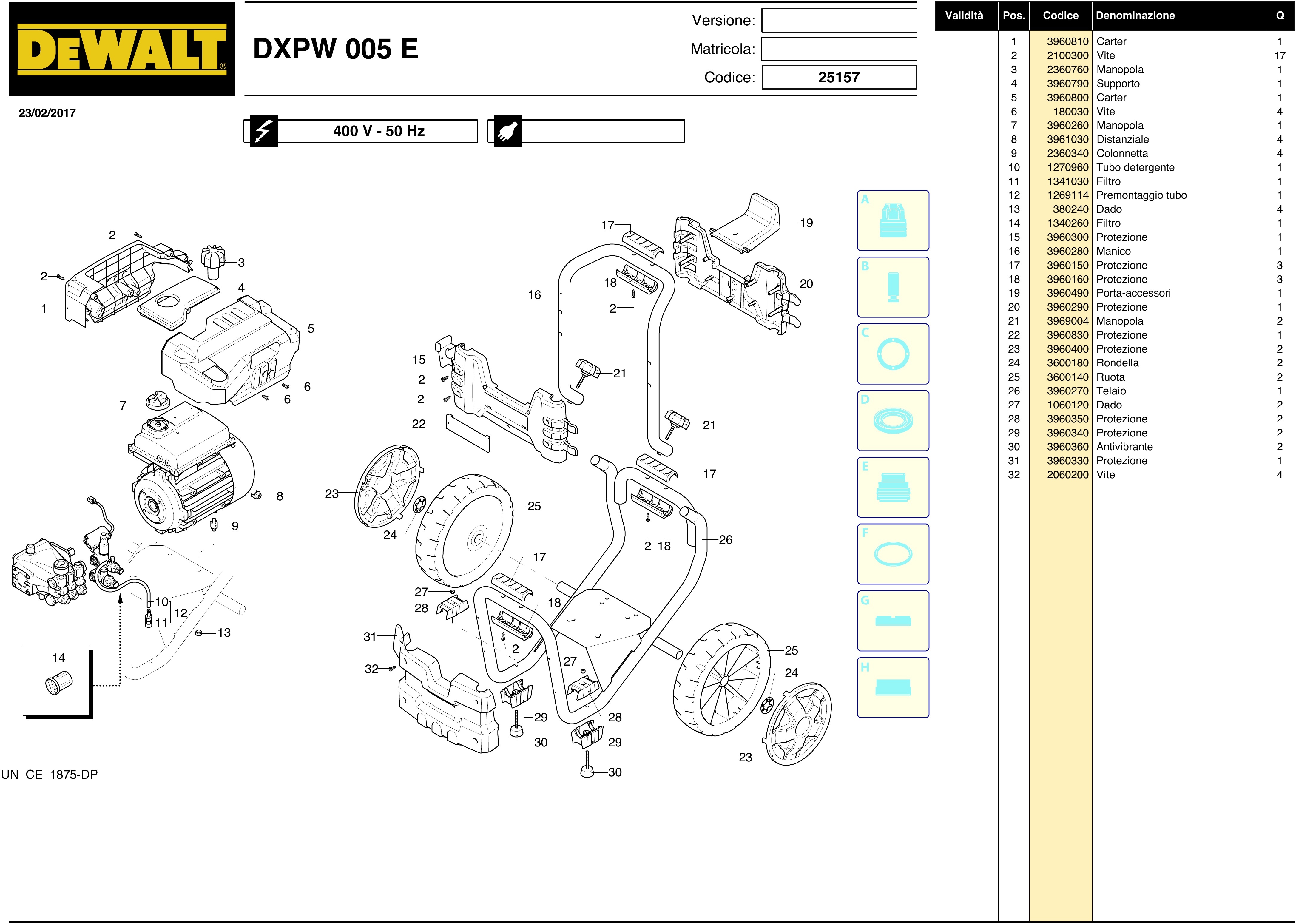The image size is (1296, 924).
Task: Click the Versione input field
Action: (x=839, y=21)
